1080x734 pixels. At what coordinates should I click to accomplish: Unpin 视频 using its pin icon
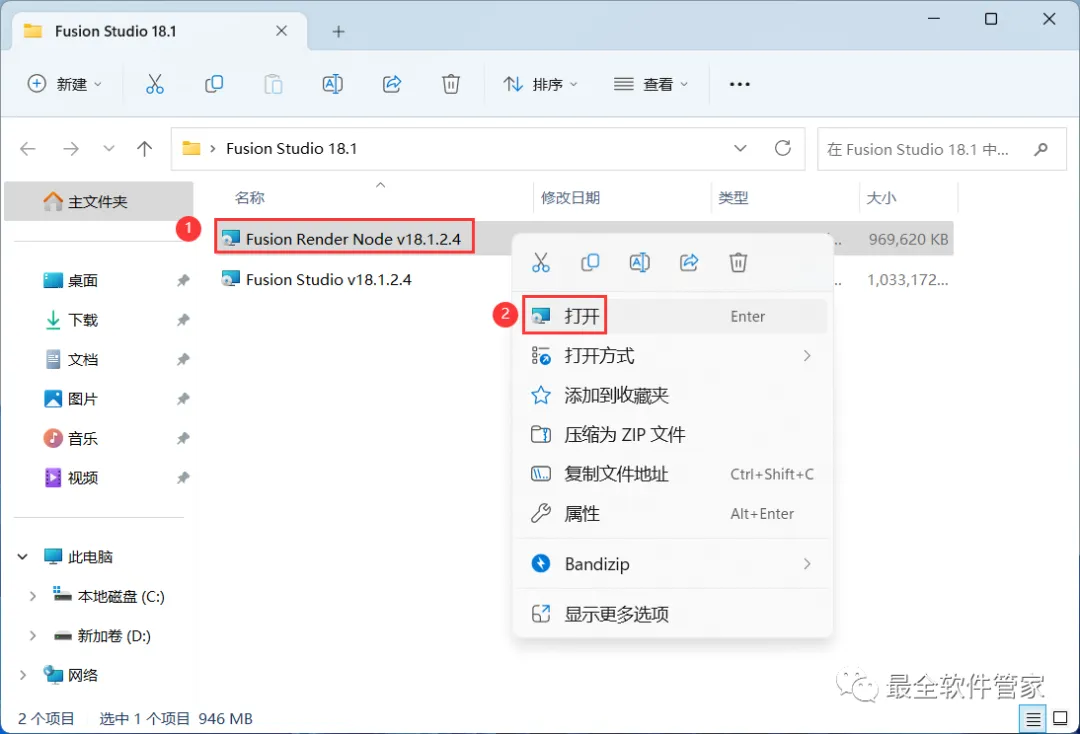click(x=183, y=478)
